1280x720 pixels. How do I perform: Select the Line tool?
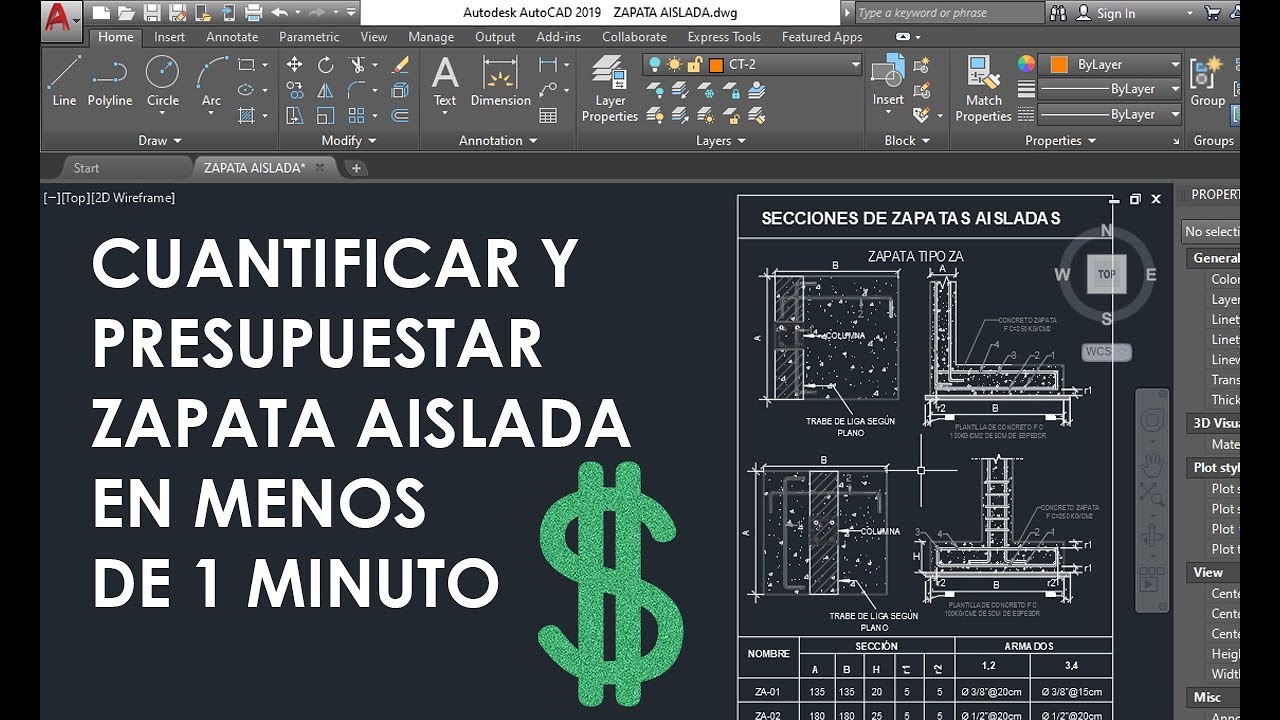64,81
